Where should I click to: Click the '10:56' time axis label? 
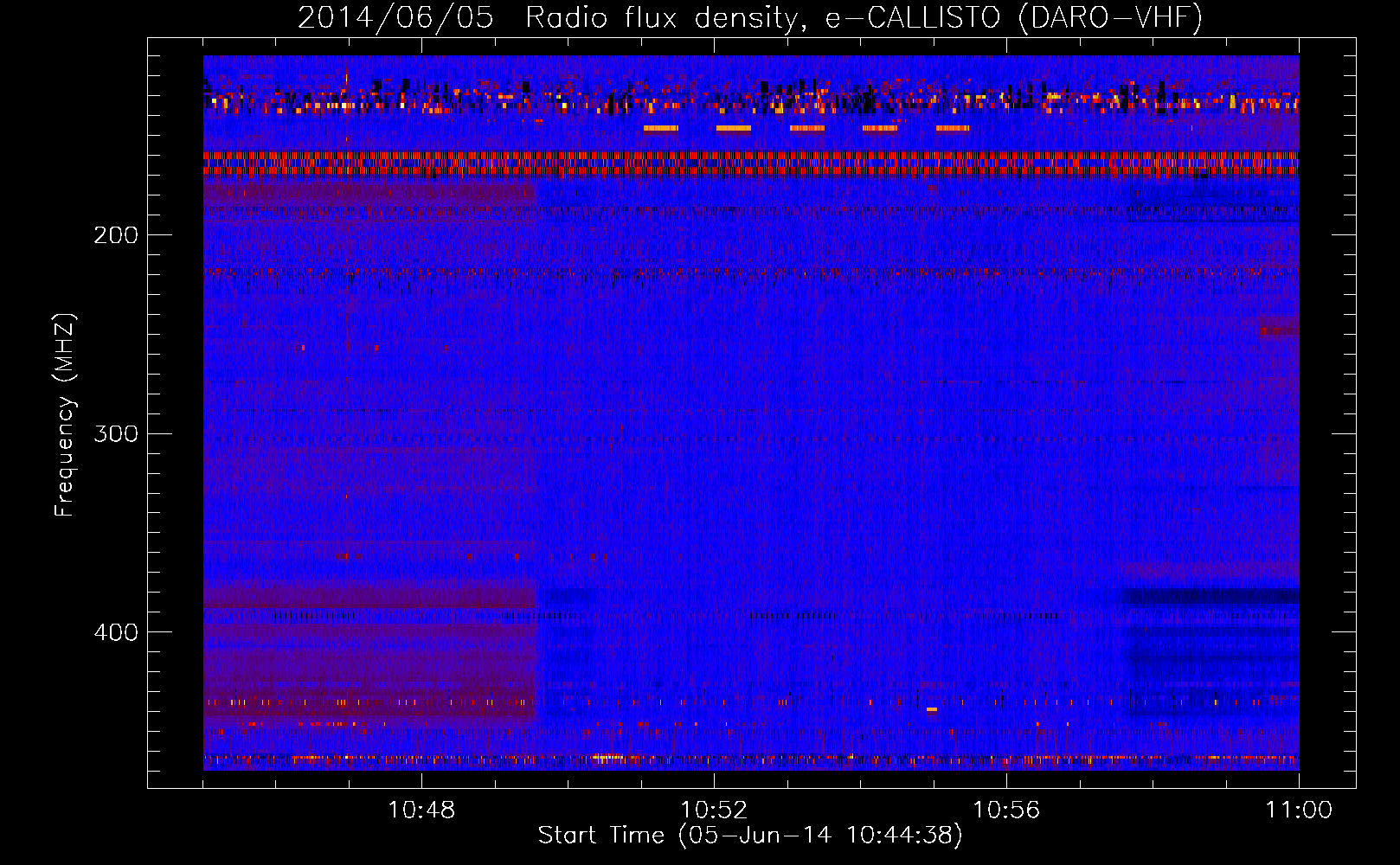1006,811
